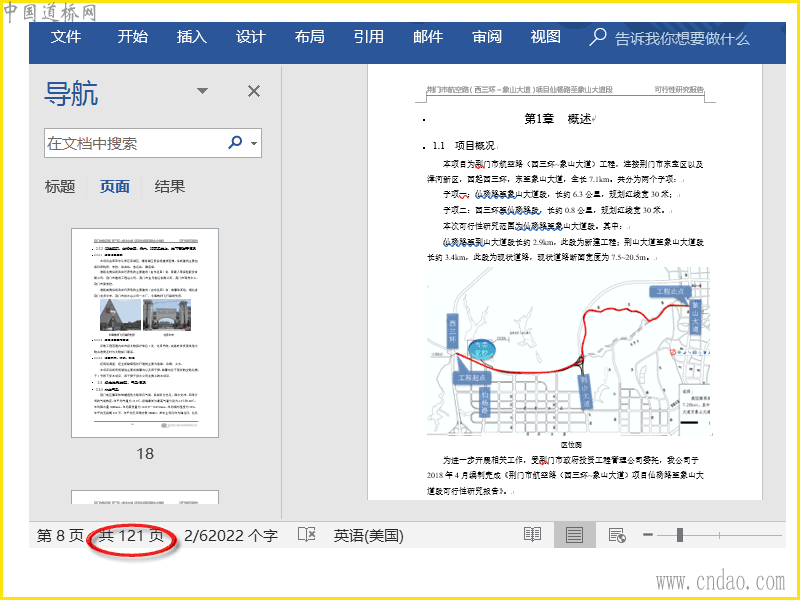The height and width of the screenshot is (600, 800).
Task: Open the navigation pane options dropdown arrow
Action: (203, 91)
